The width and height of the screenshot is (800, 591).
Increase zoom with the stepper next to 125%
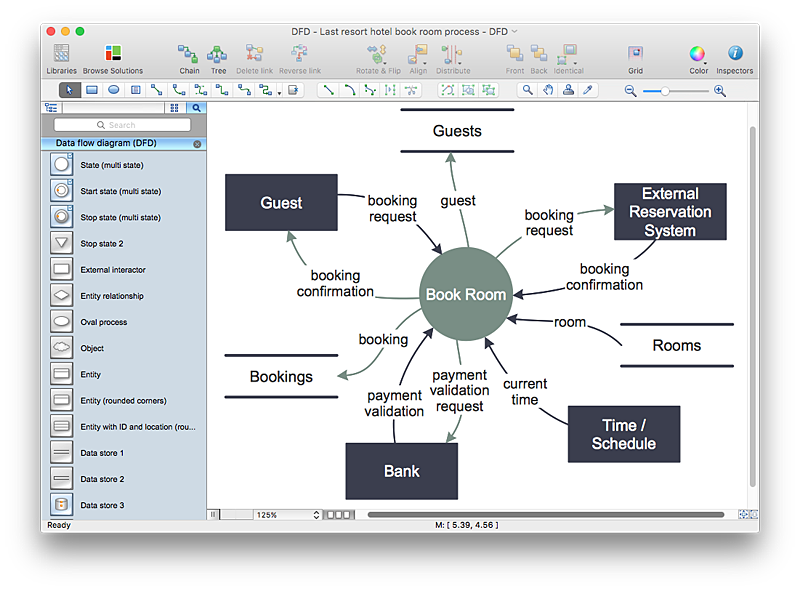317,511
